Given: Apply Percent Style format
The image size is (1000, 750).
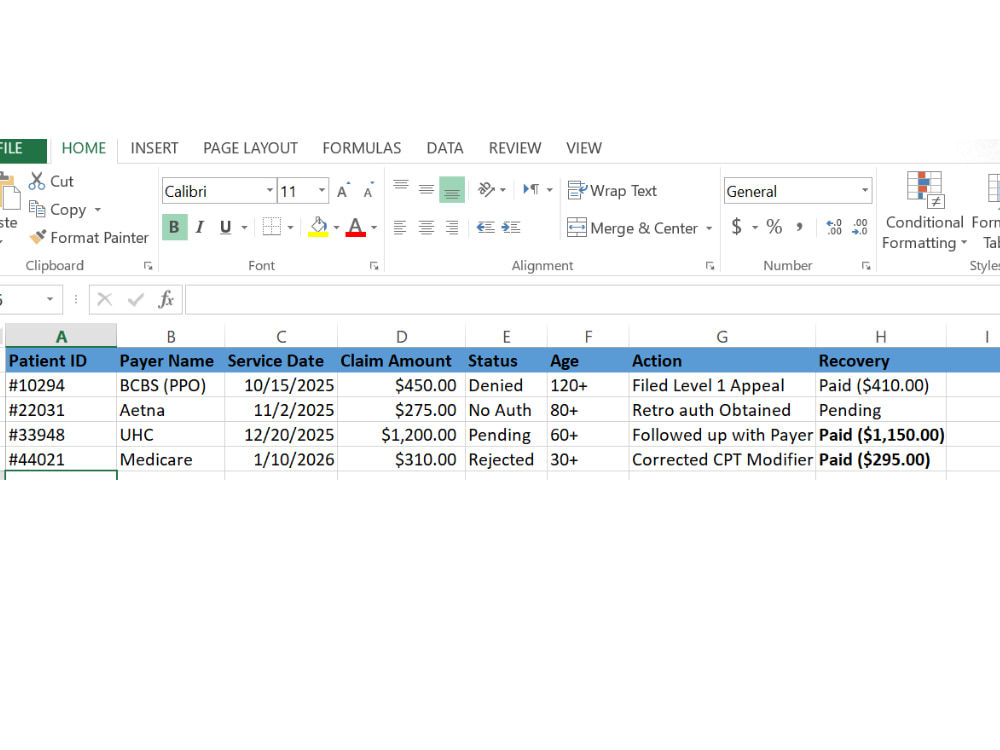Looking at the screenshot, I should pyautogui.click(x=774, y=227).
